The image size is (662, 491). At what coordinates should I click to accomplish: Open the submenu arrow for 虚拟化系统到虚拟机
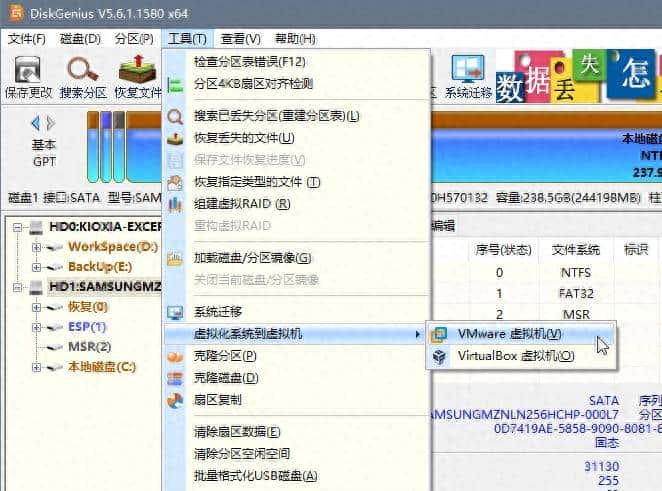(417, 334)
